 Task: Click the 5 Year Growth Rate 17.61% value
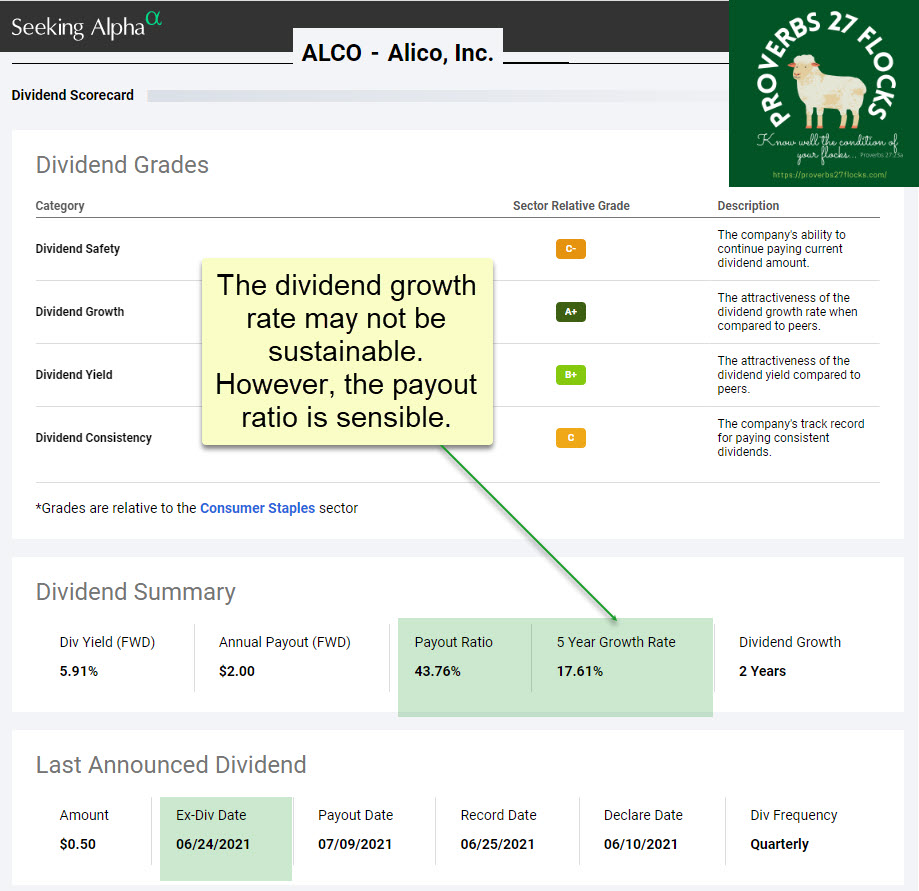[x=580, y=671]
